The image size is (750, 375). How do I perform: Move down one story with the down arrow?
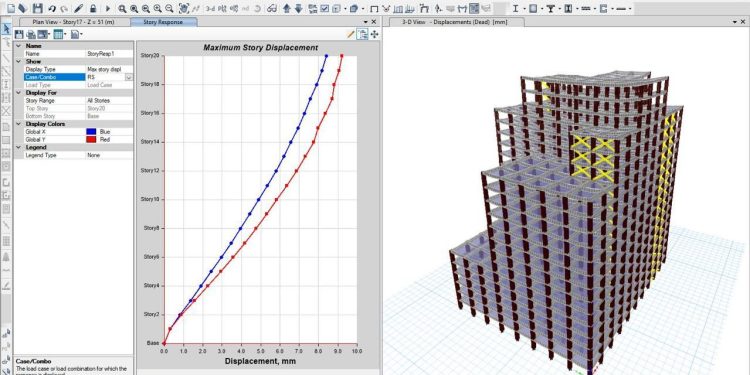click(298, 9)
